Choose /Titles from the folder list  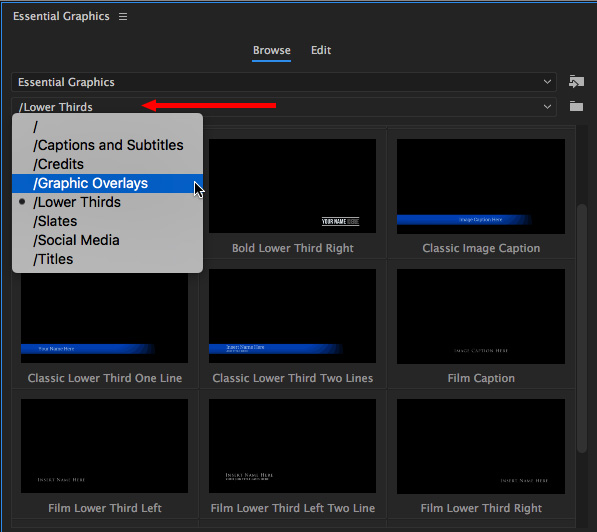107,259
